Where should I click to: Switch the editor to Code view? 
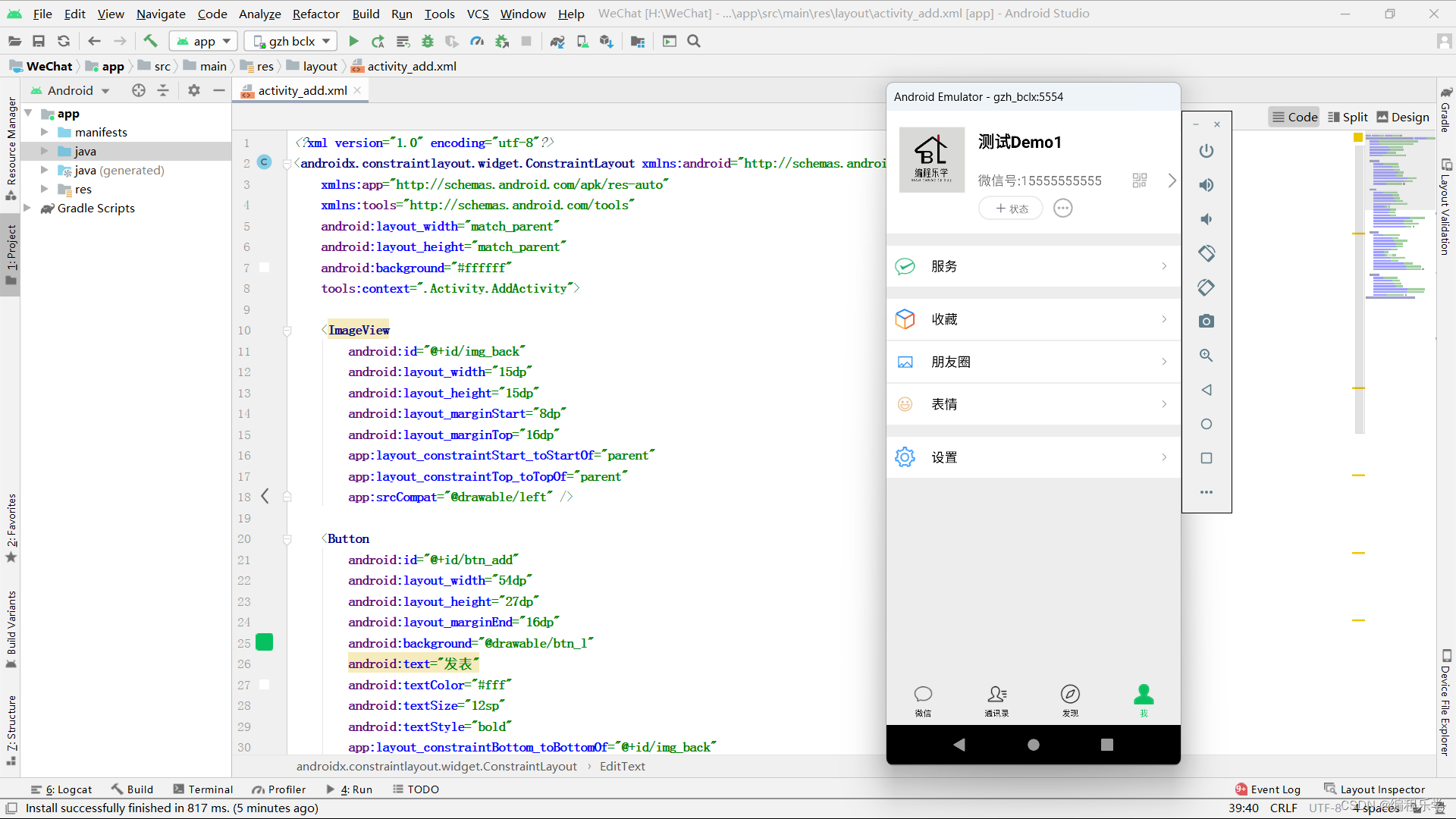click(1294, 117)
